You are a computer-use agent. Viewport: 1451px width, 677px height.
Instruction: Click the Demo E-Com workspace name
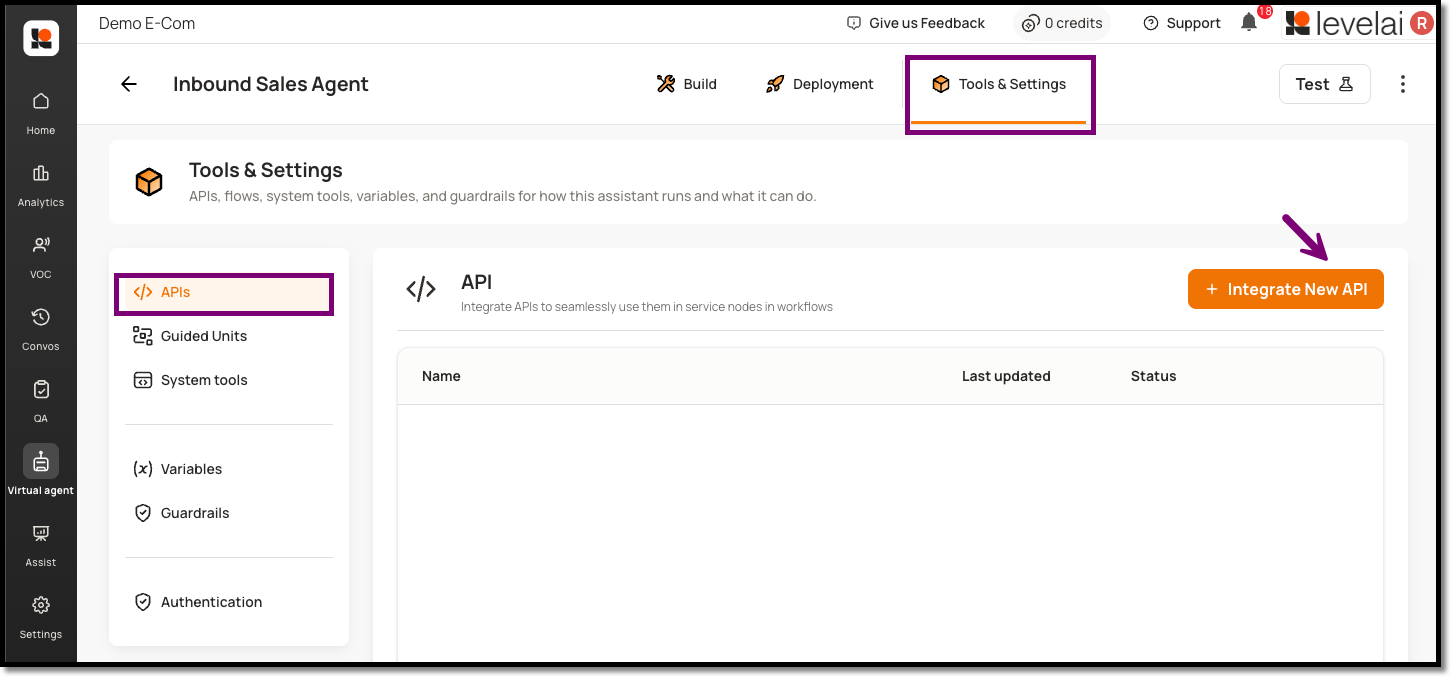[x=147, y=23]
